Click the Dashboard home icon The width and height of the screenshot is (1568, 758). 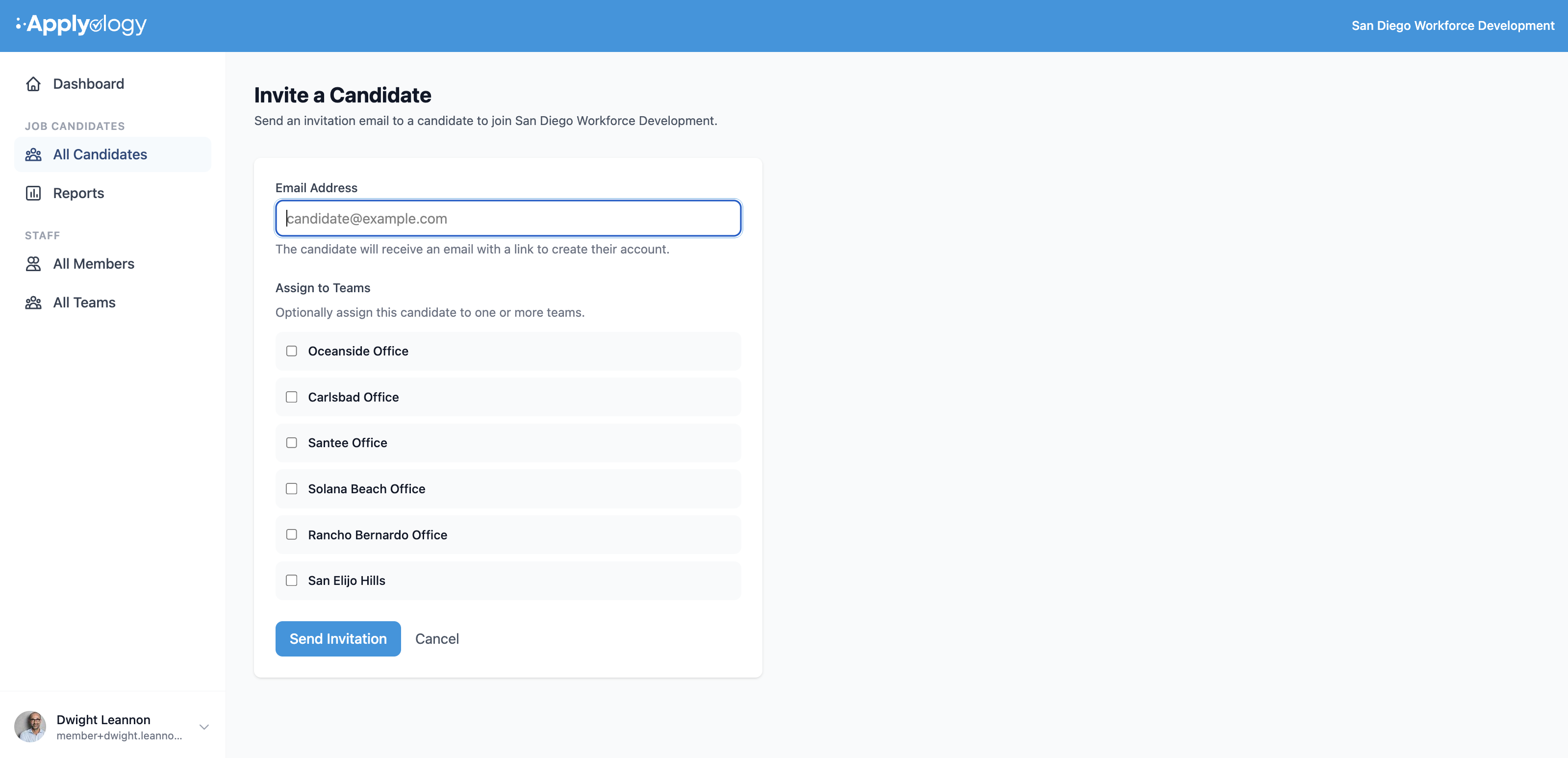click(x=33, y=84)
